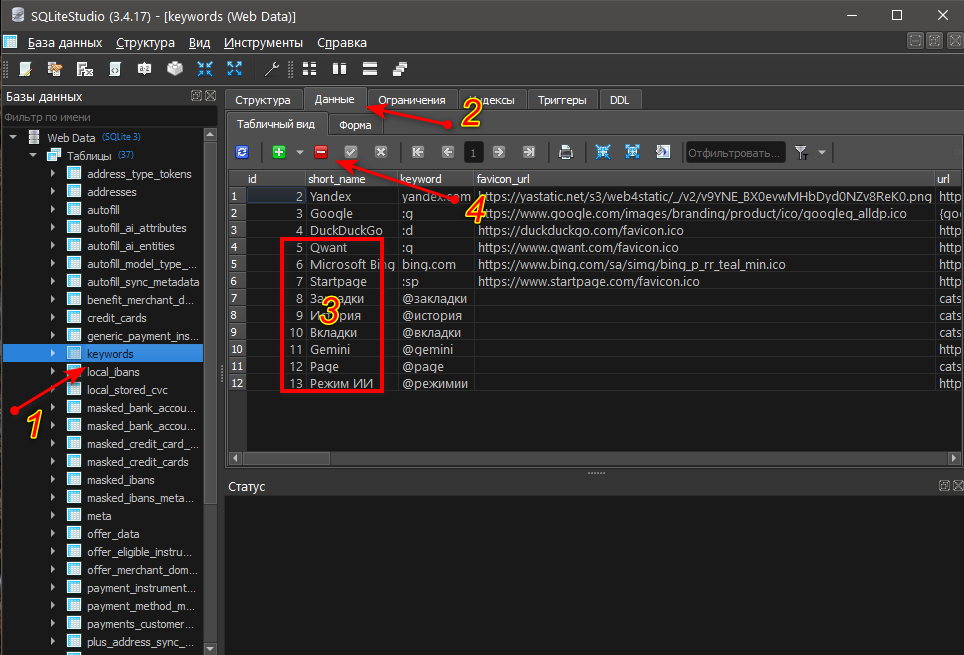Screen dimensions: 964x655
Task: Open the Структура menu
Action: (x=145, y=42)
